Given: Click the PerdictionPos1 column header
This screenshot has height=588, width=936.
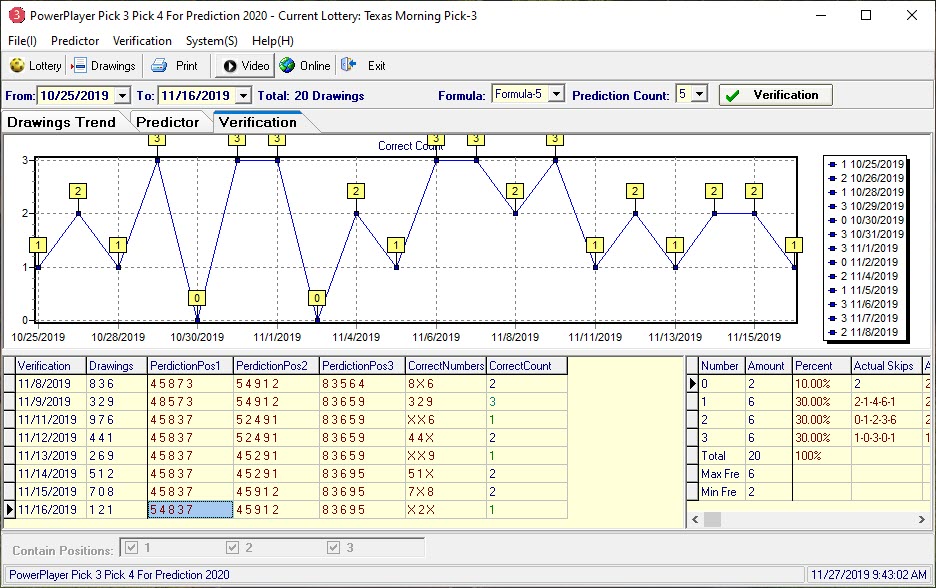Looking at the screenshot, I should pyautogui.click(x=190, y=366).
